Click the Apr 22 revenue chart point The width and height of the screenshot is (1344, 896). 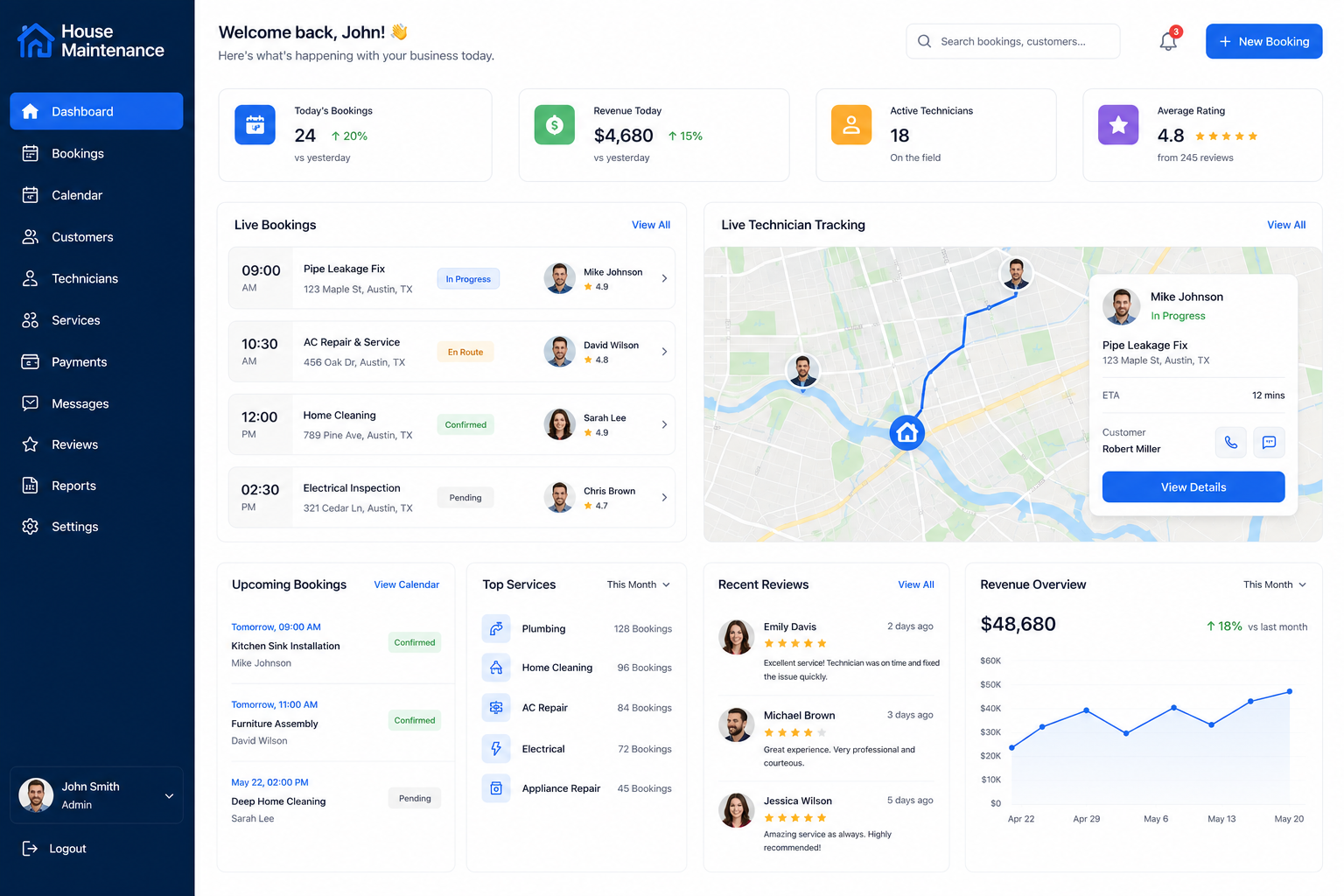1012,747
